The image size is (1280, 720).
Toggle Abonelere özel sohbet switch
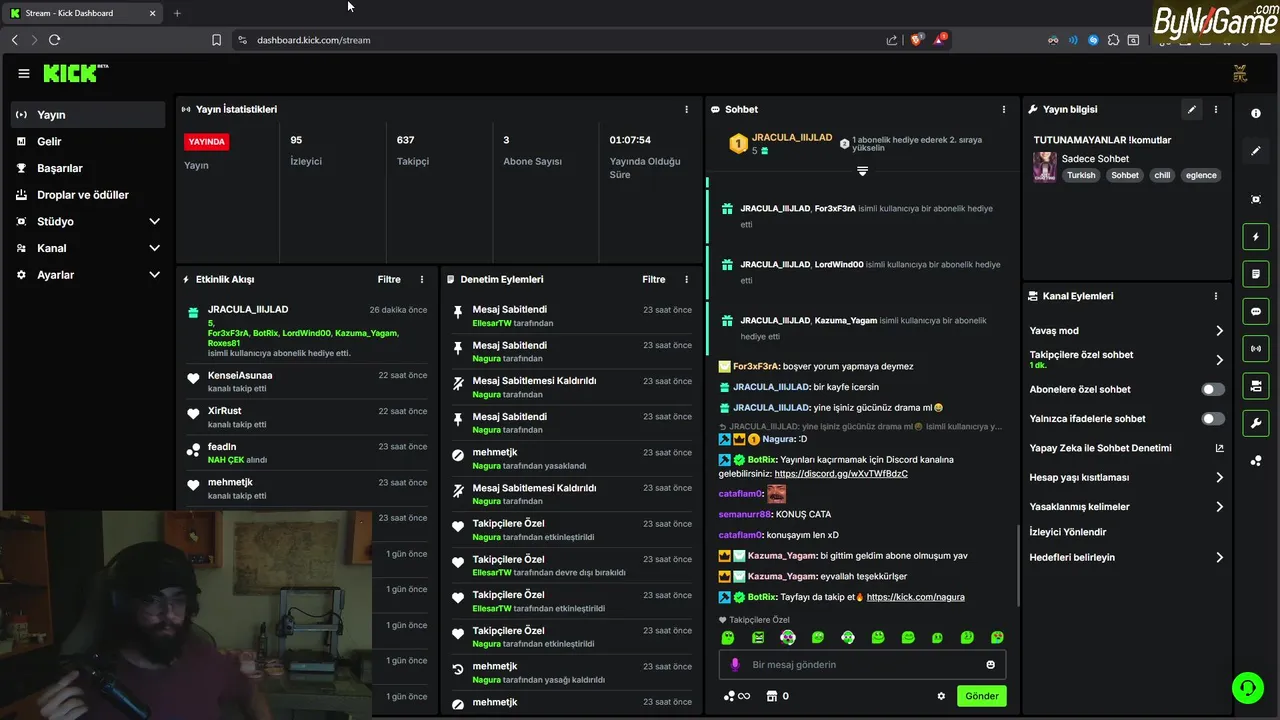(x=1213, y=389)
